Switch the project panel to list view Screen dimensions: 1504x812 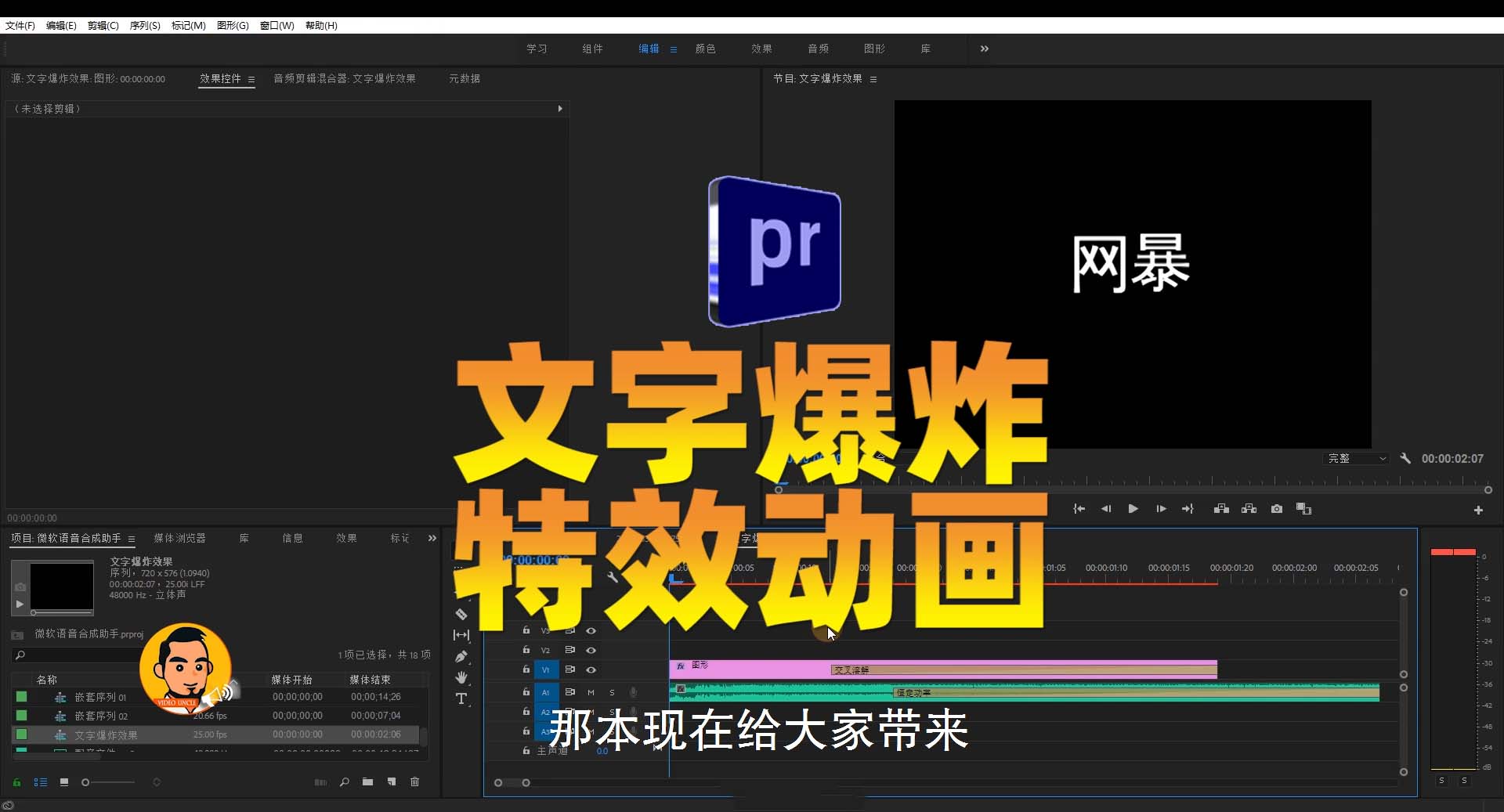pyautogui.click(x=41, y=782)
